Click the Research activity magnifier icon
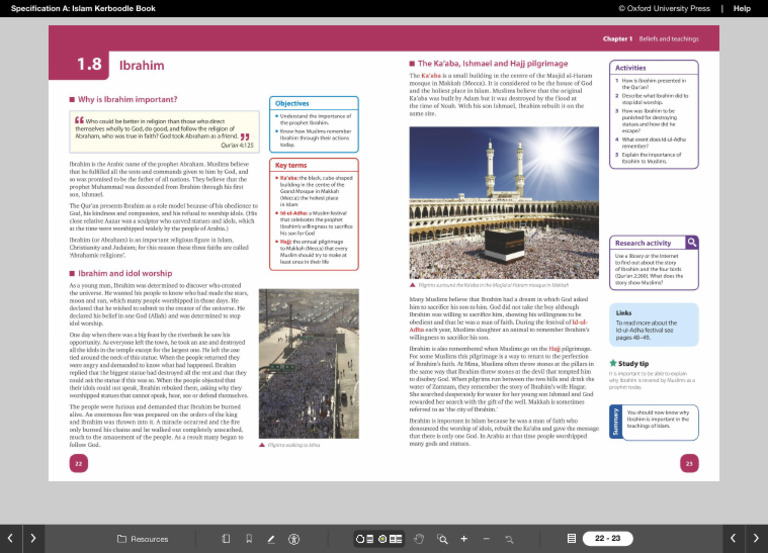Viewport: 768px width, 553px height. pyautogui.click(x=692, y=242)
